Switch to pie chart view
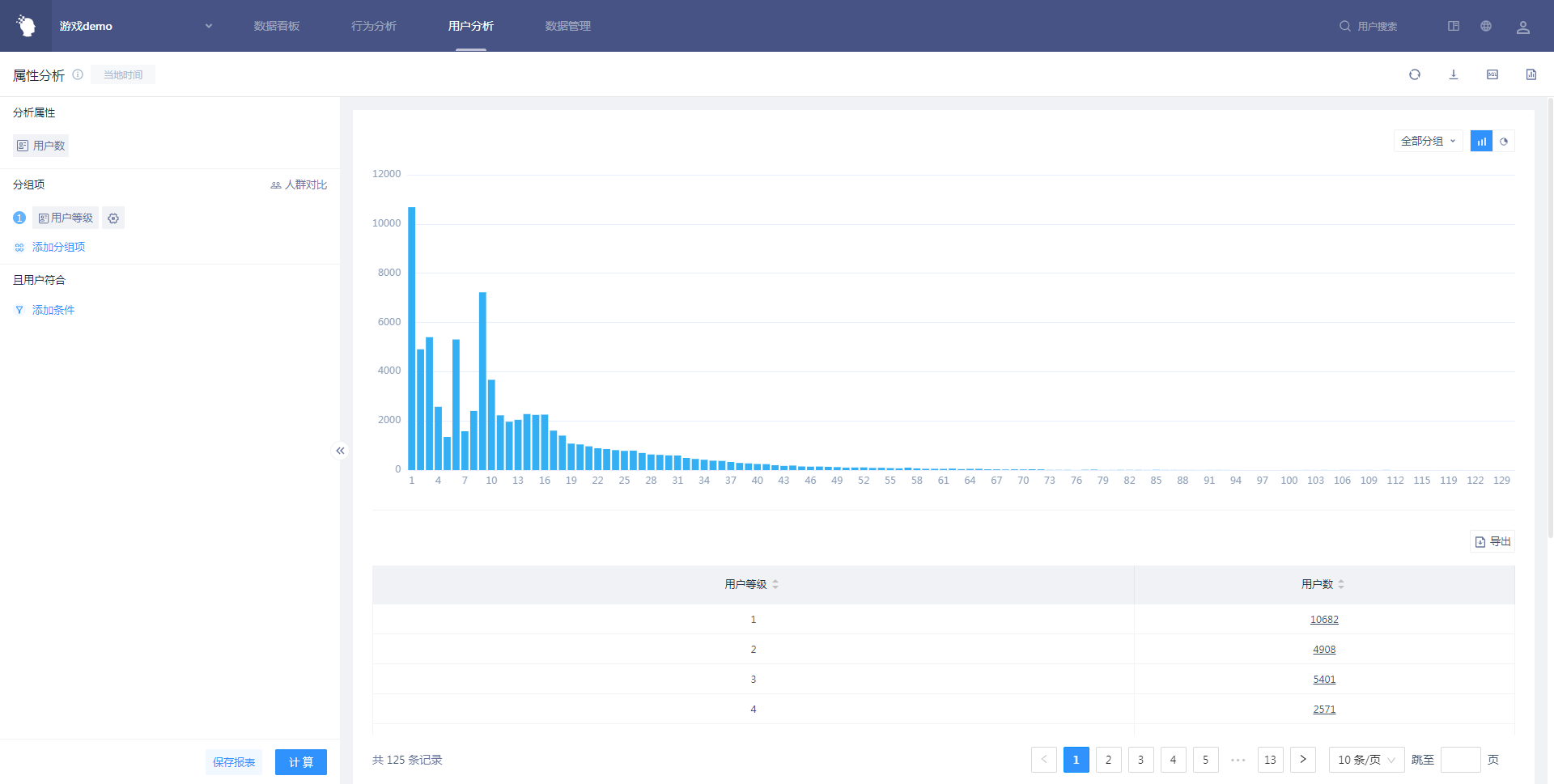Image resolution: width=1554 pixels, height=784 pixels. pyautogui.click(x=1504, y=142)
